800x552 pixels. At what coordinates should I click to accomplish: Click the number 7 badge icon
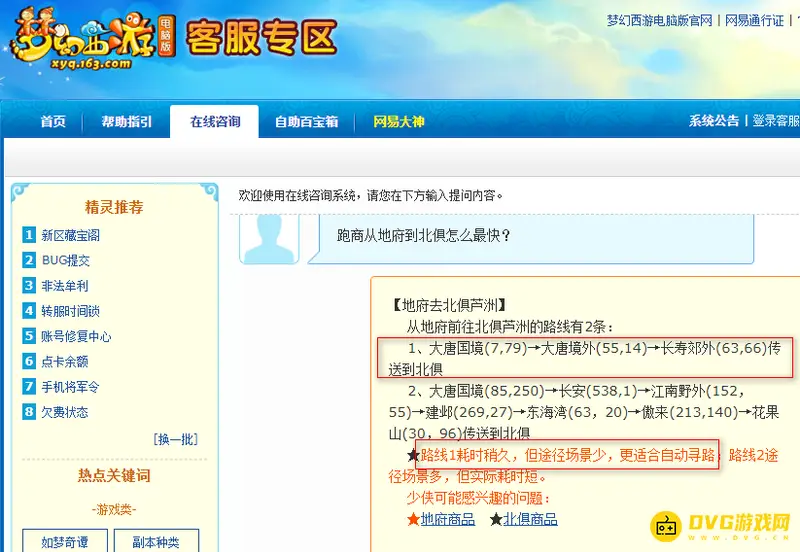[29, 386]
